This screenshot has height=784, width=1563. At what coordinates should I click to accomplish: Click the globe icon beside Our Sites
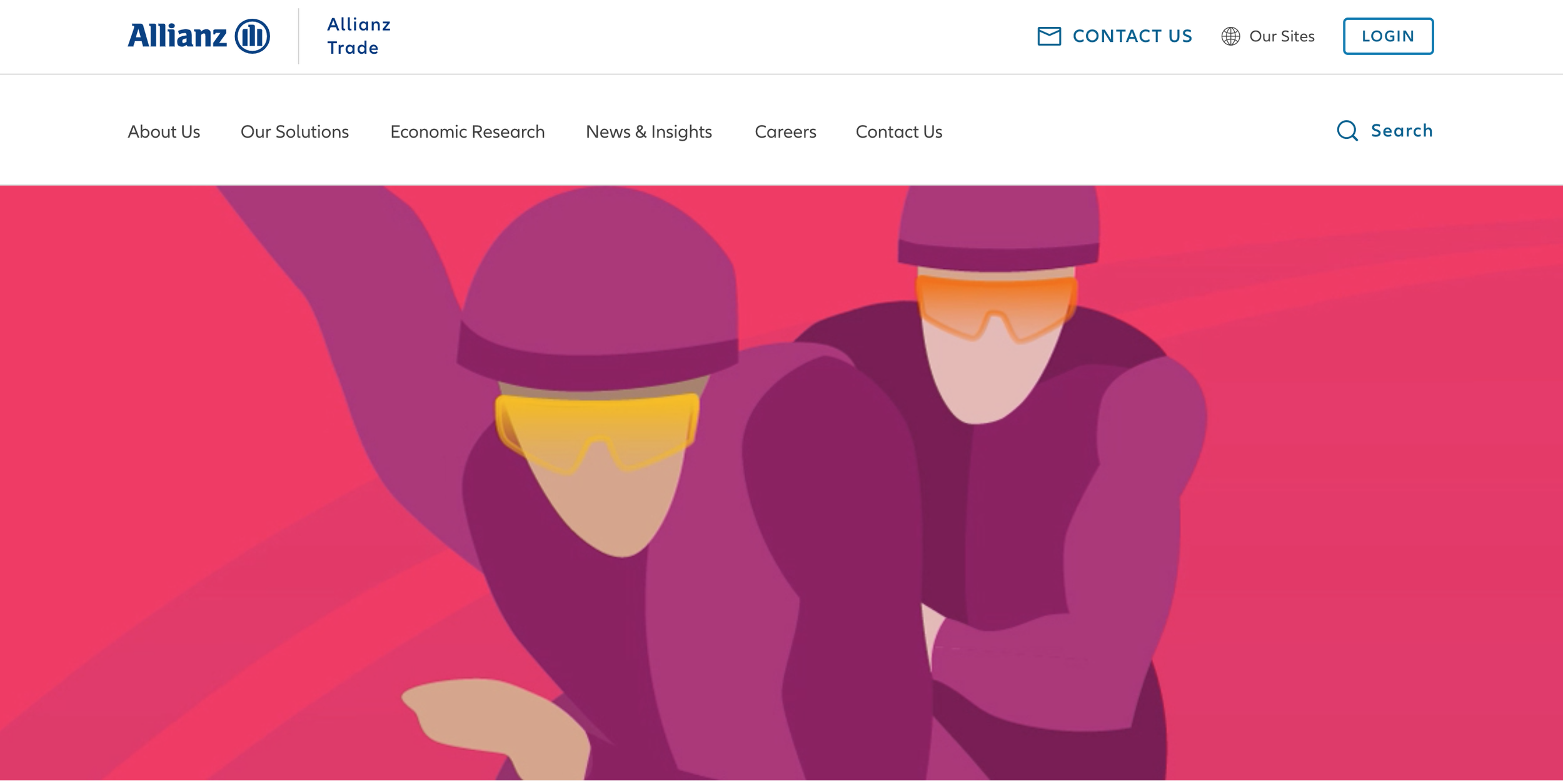[x=1230, y=36]
